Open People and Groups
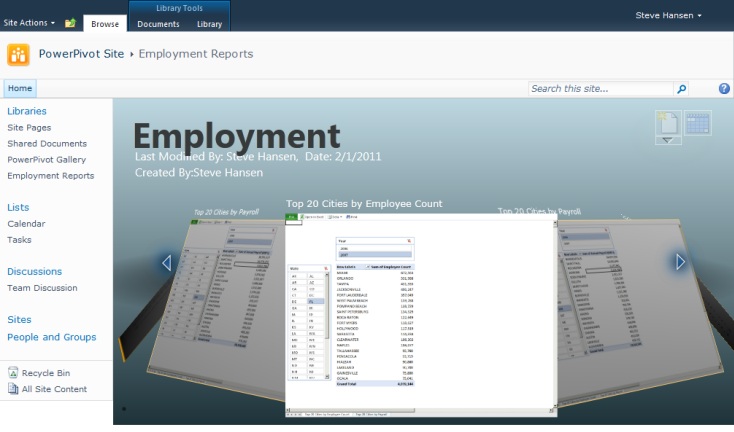This screenshot has height=432, width=734. pyautogui.click(x=51, y=337)
